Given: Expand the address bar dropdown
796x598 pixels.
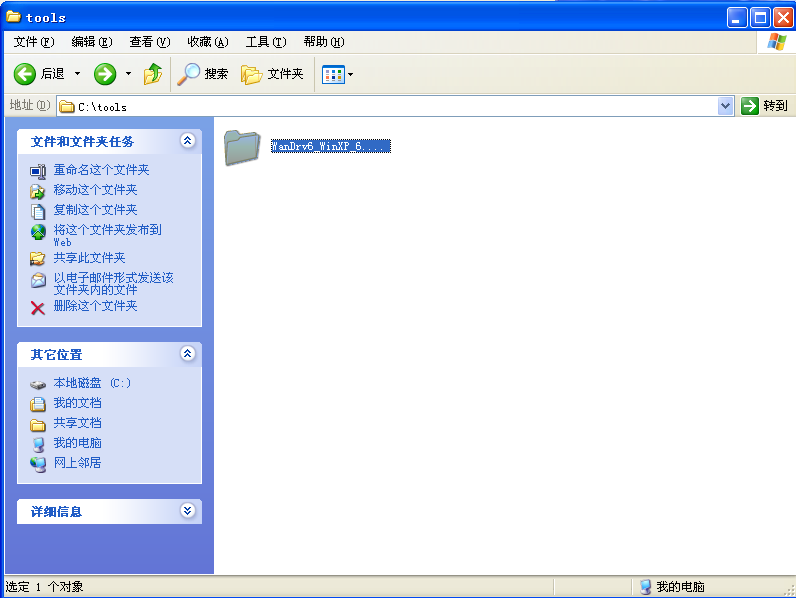Looking at the screenshot, I should pos(725,106).
